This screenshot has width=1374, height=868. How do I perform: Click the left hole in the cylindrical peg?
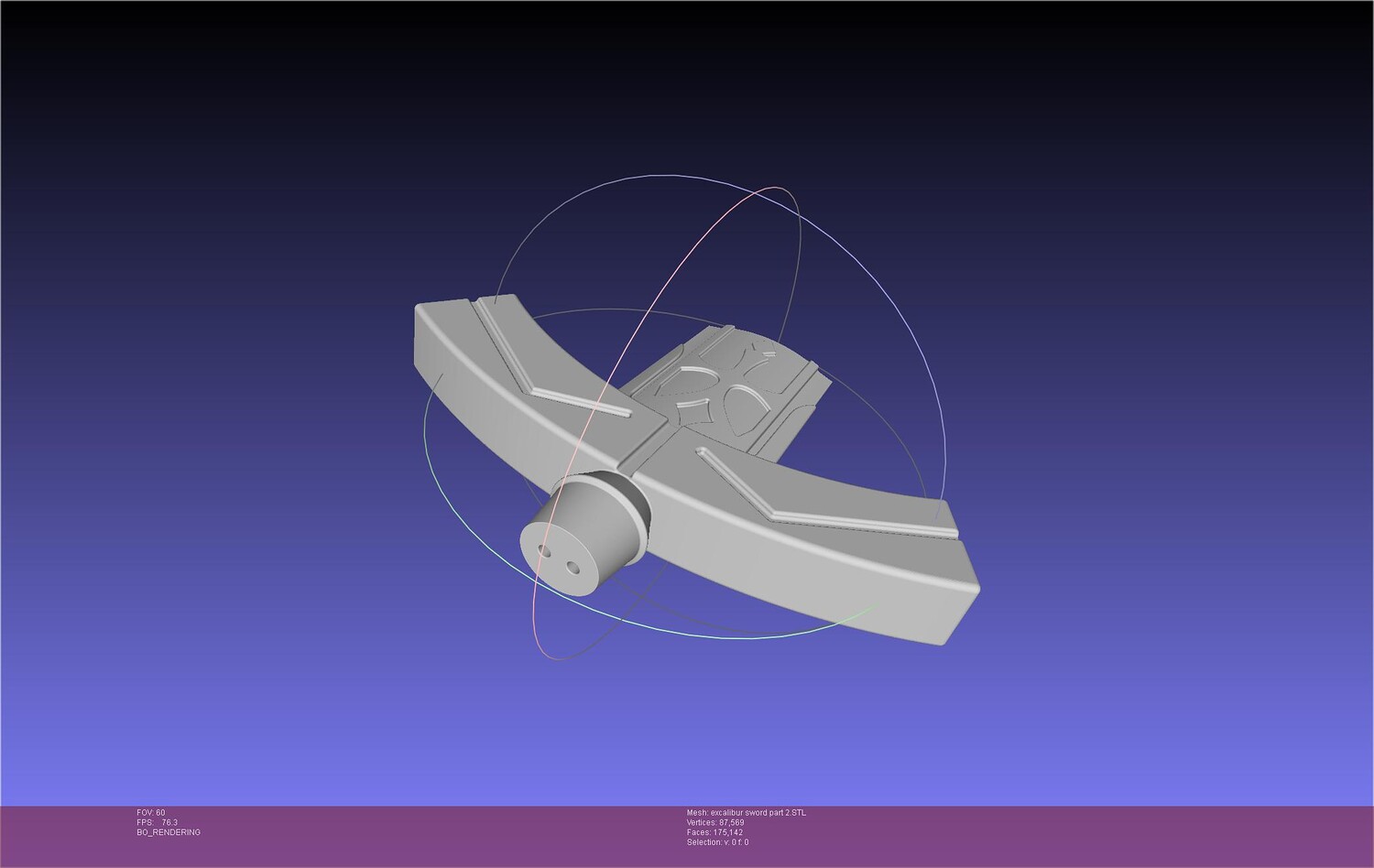click(x=545, y=552)
